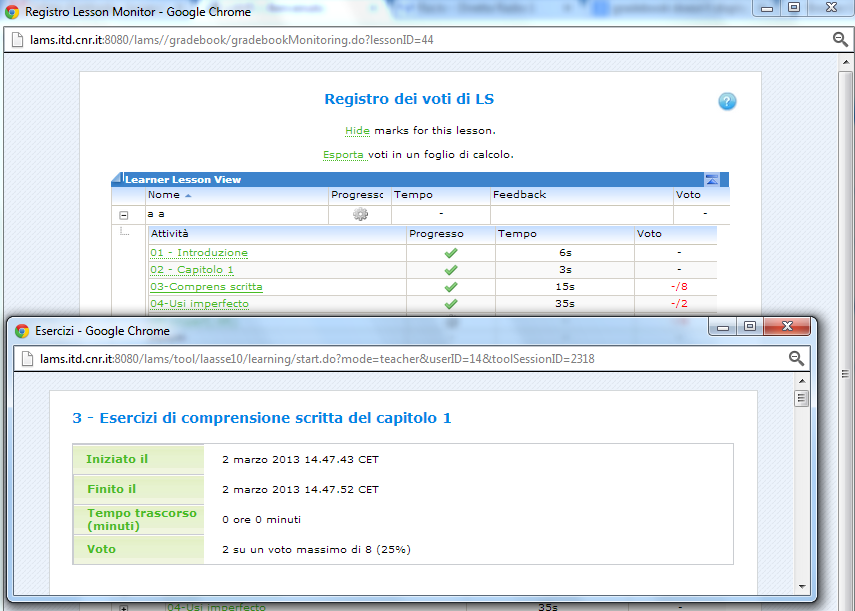Expand the row at the bottom of the gradebook
The image size is (855, 611).
(124, 607)
